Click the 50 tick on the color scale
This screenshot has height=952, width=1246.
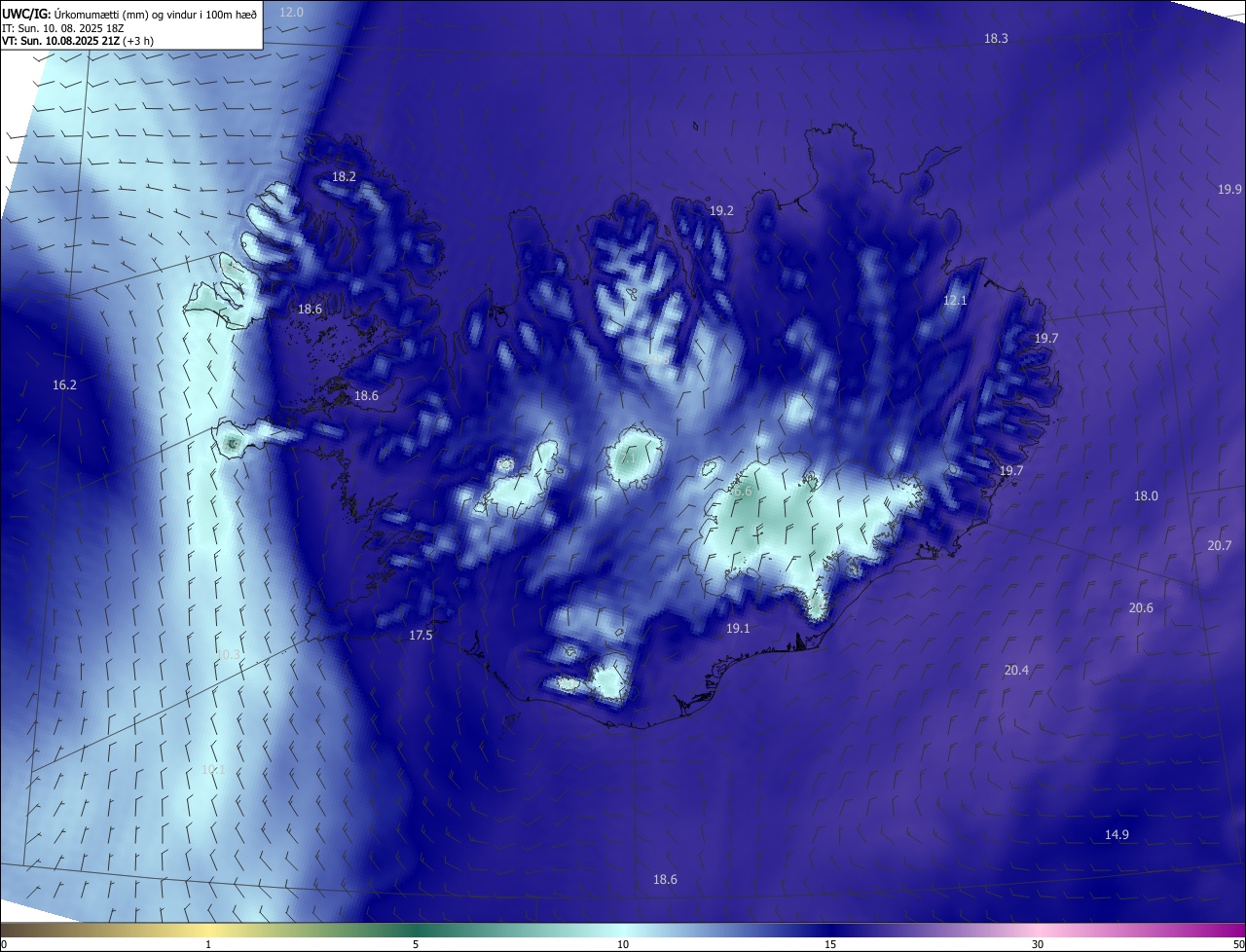click(x=1238, y=944)
